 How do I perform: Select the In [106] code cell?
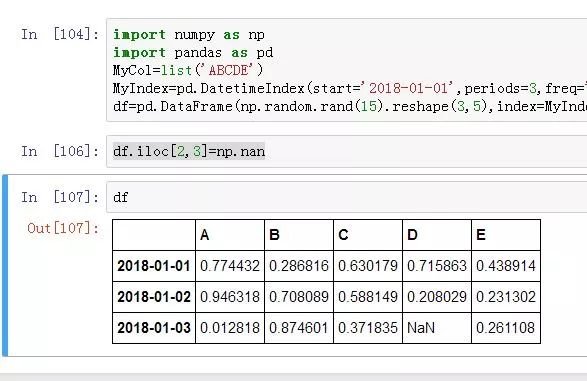(x=347, y=152)
